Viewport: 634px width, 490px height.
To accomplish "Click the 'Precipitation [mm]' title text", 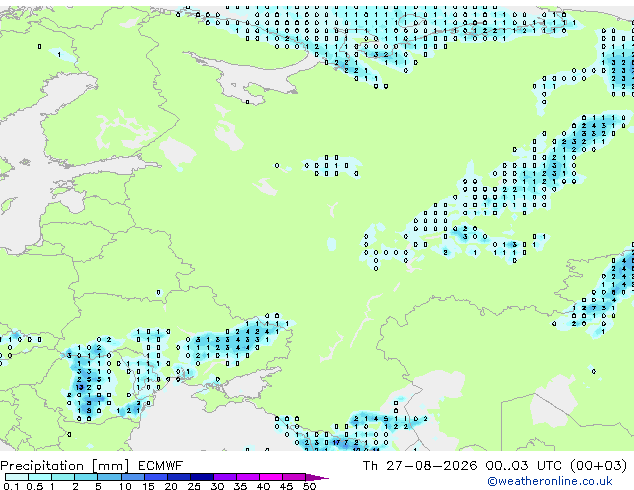I will 65,466.
